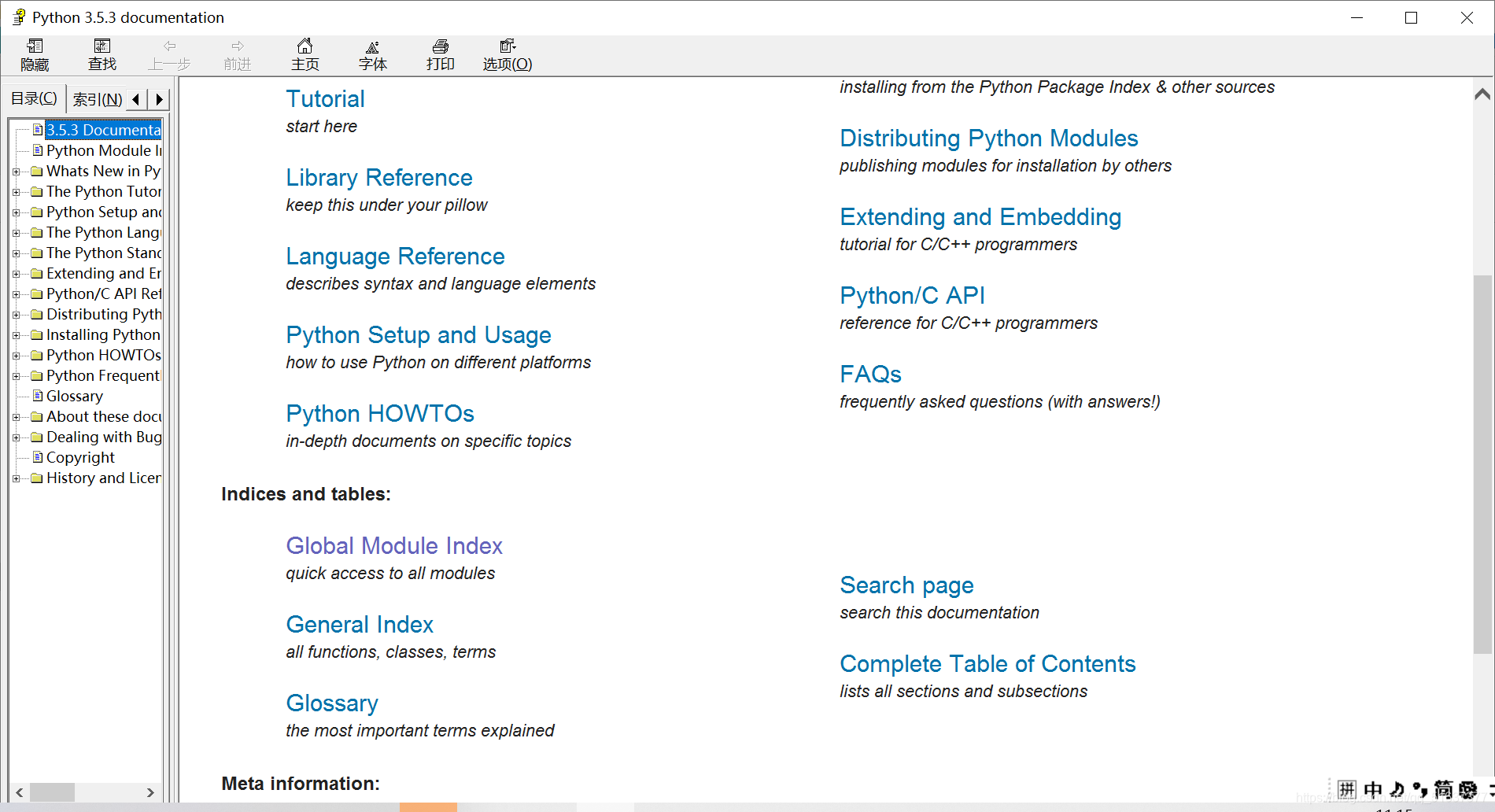Switch to the 目录(C) contents tab
The height and width of the screenshot is (812, 1495).
34,98
